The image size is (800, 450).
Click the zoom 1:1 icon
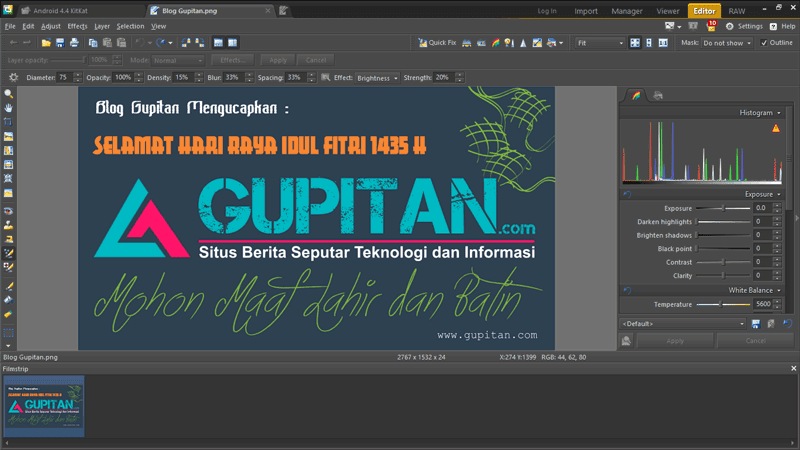pos(663,43)
